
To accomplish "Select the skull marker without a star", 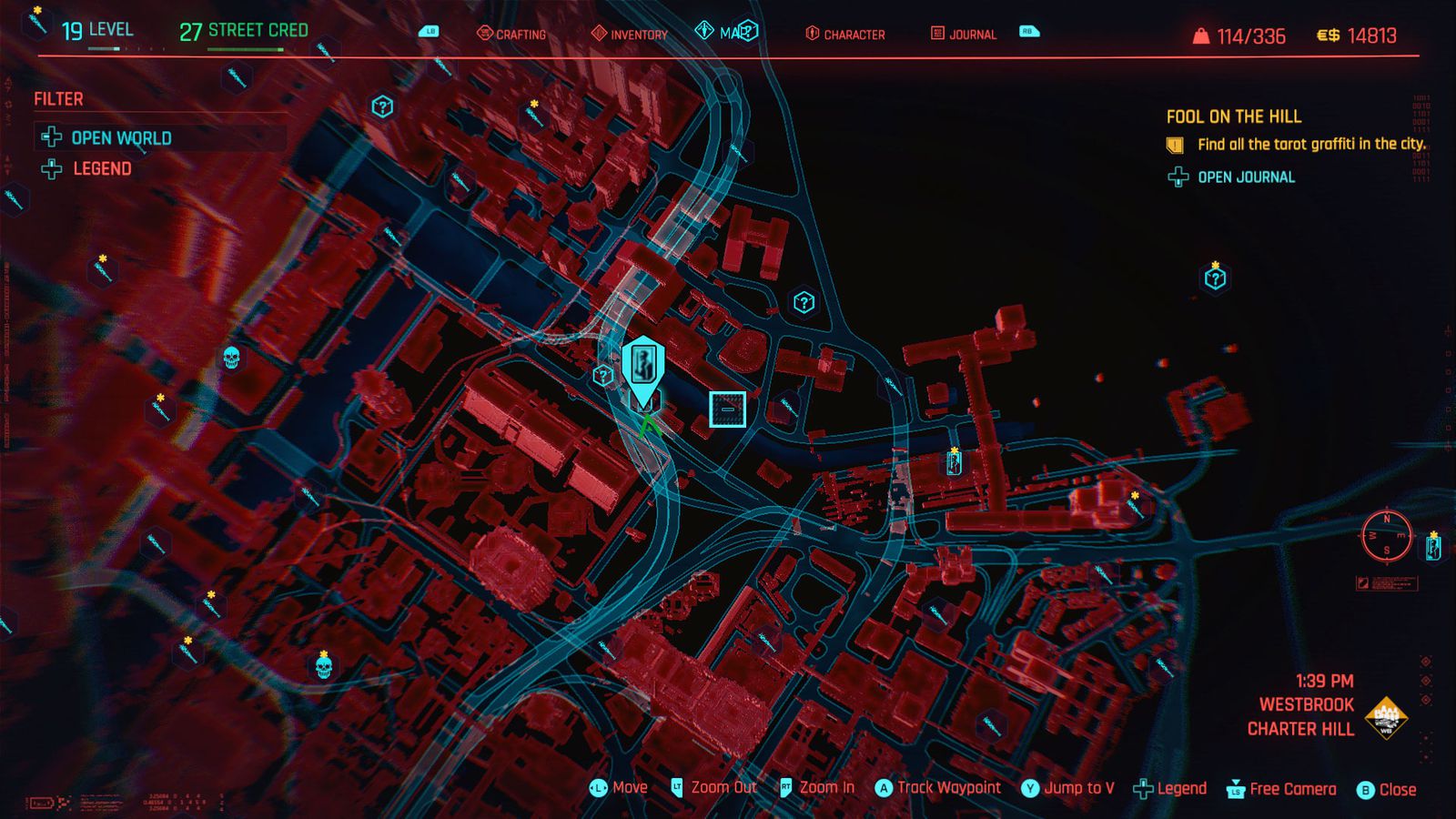I will click(x=231, y=358).
